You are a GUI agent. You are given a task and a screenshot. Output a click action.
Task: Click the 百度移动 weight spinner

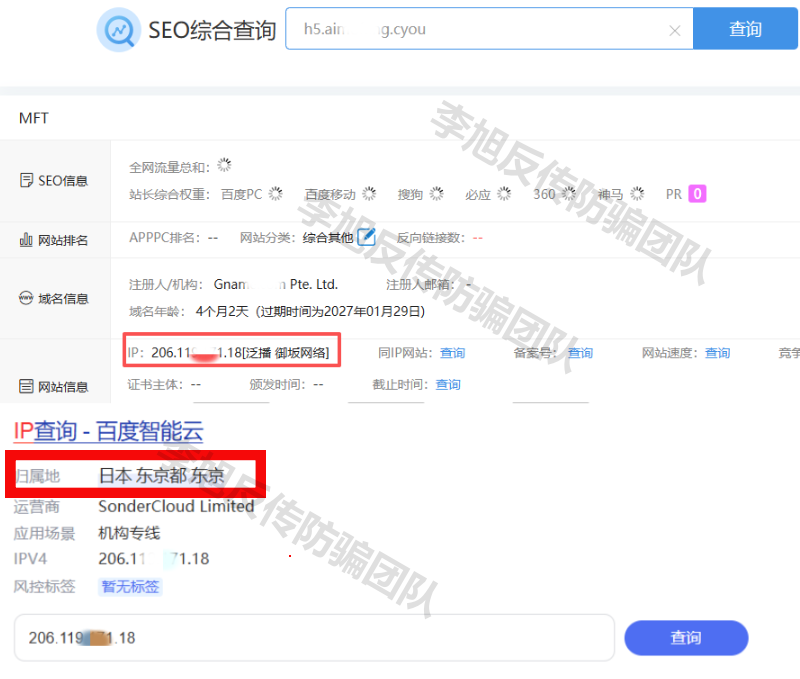click(369, 193)
